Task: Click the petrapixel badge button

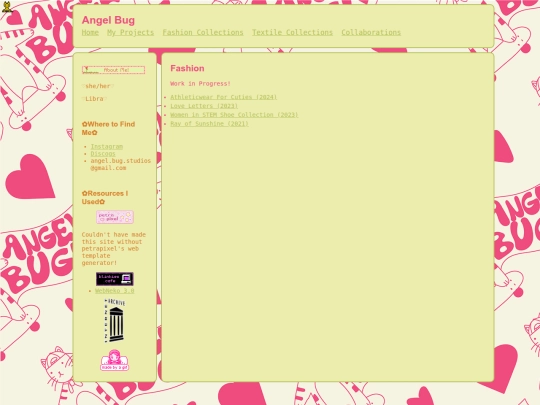Action: 115,217
